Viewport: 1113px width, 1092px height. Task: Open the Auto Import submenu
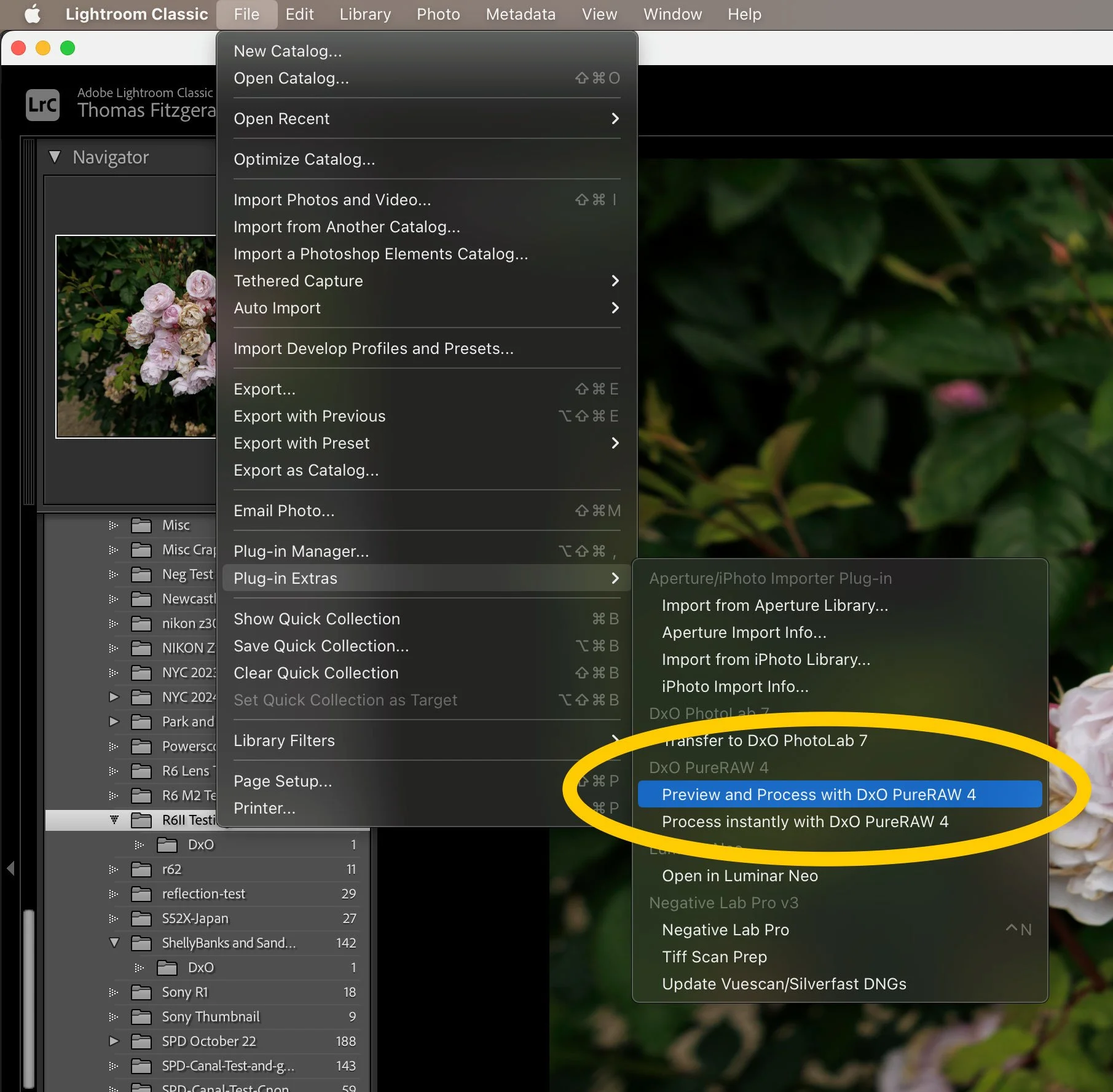(x=427, y=308)
